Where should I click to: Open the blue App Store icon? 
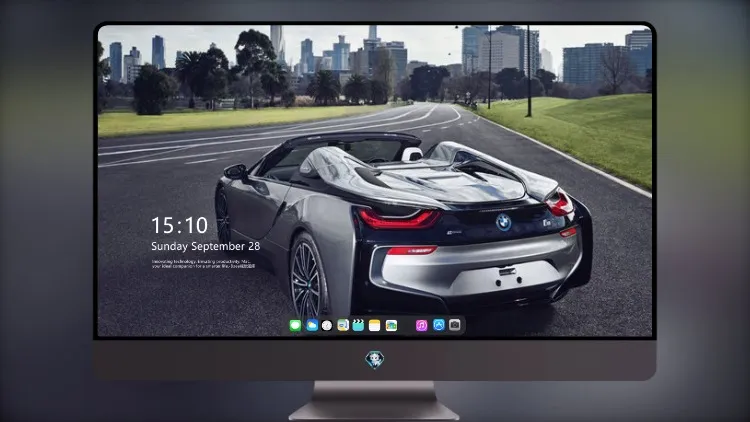pyautogui.click(x=439, y=325)
